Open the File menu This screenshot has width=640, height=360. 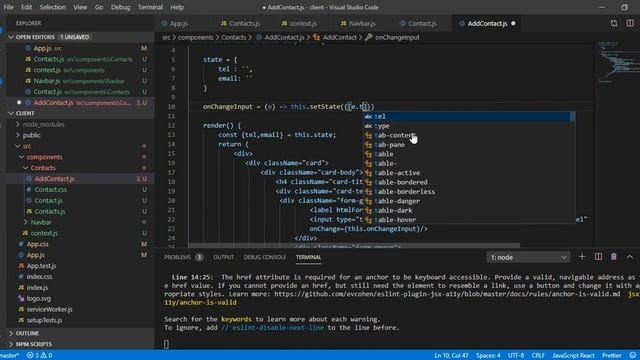pyautogui.click(x=8, y=7)
